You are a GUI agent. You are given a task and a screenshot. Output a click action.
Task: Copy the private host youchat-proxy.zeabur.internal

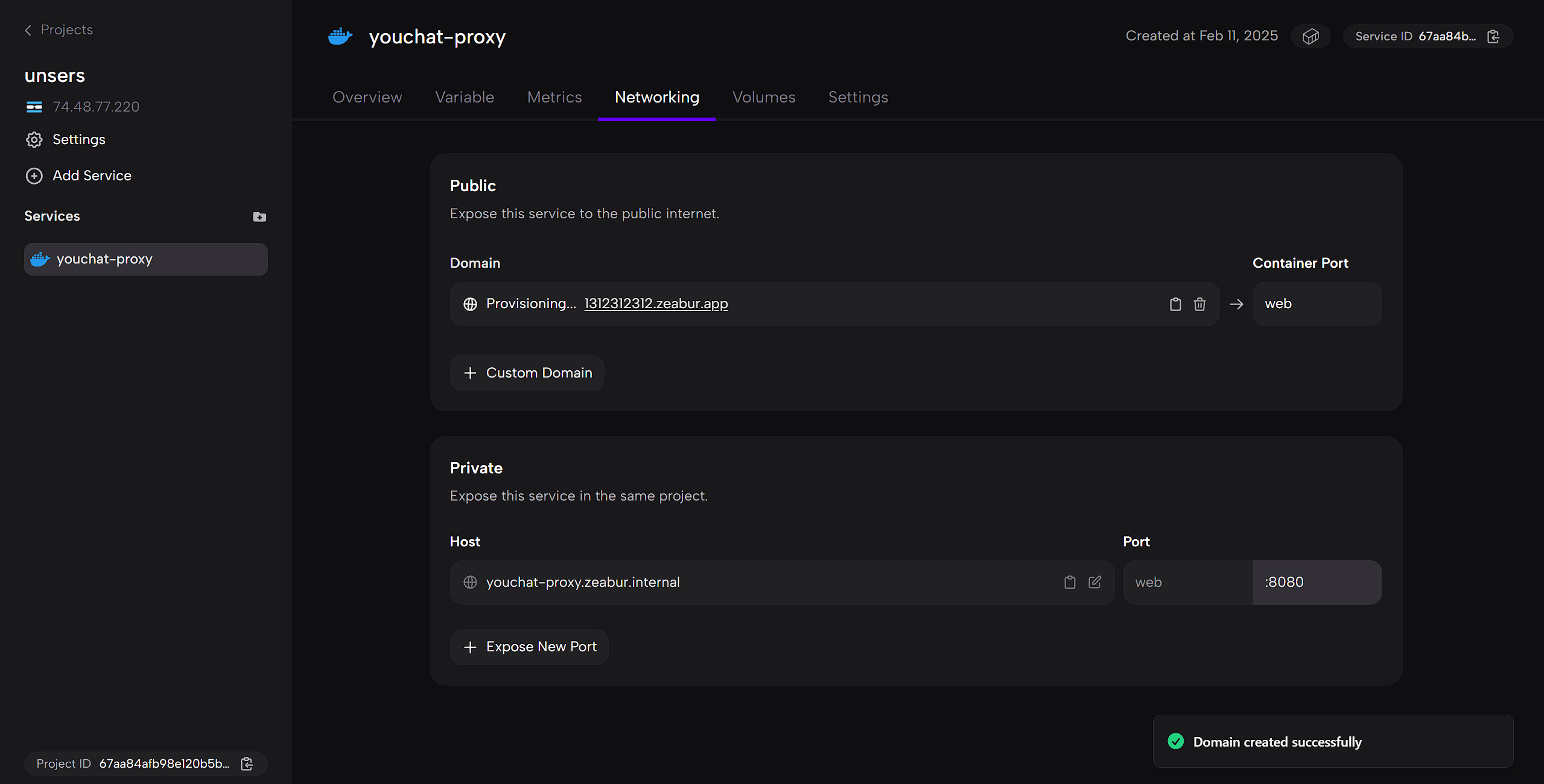tap(1070, 582)
